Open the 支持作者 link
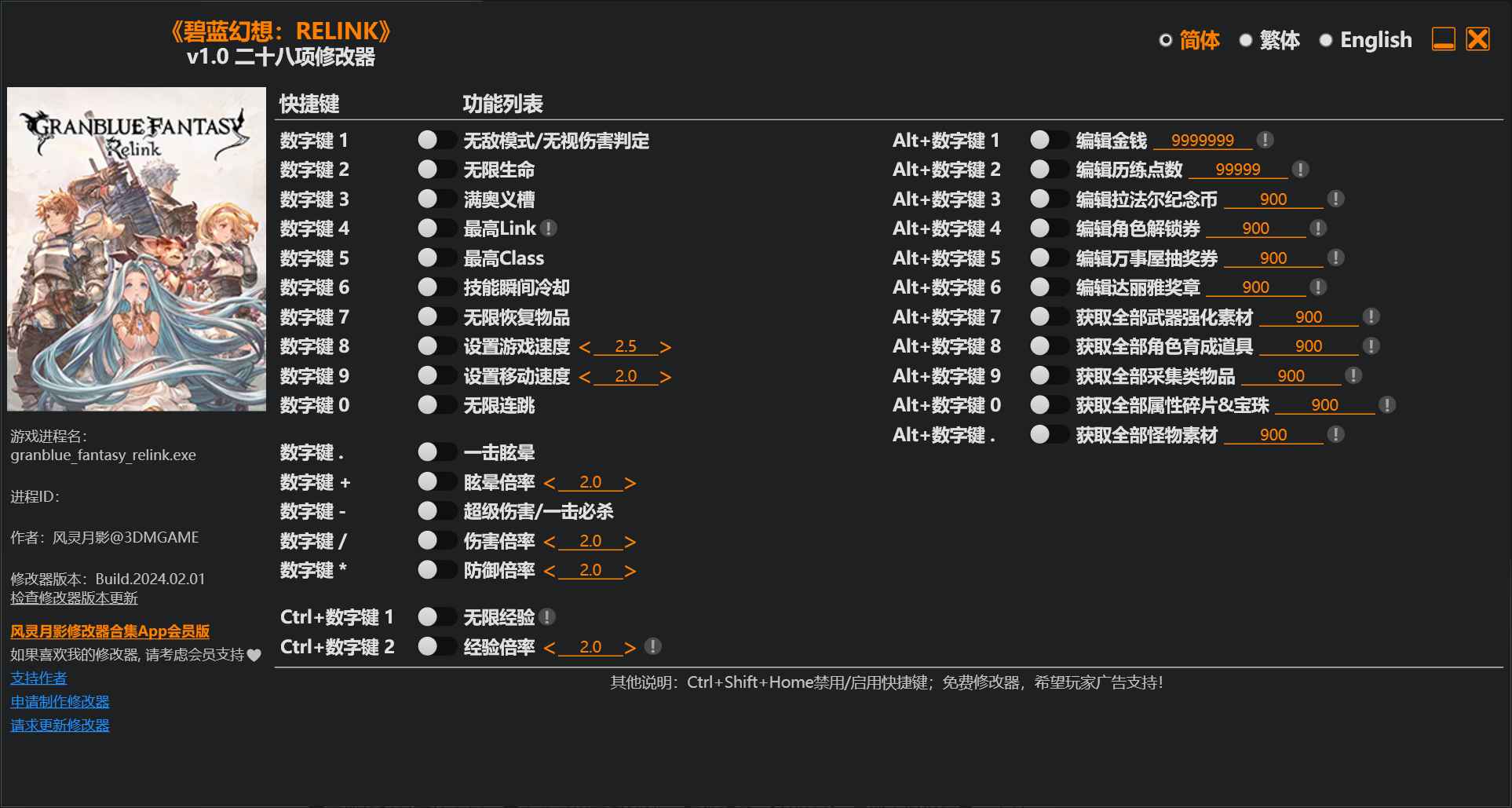This screenshot has width=1512, height=808. (x=38, y=678)
